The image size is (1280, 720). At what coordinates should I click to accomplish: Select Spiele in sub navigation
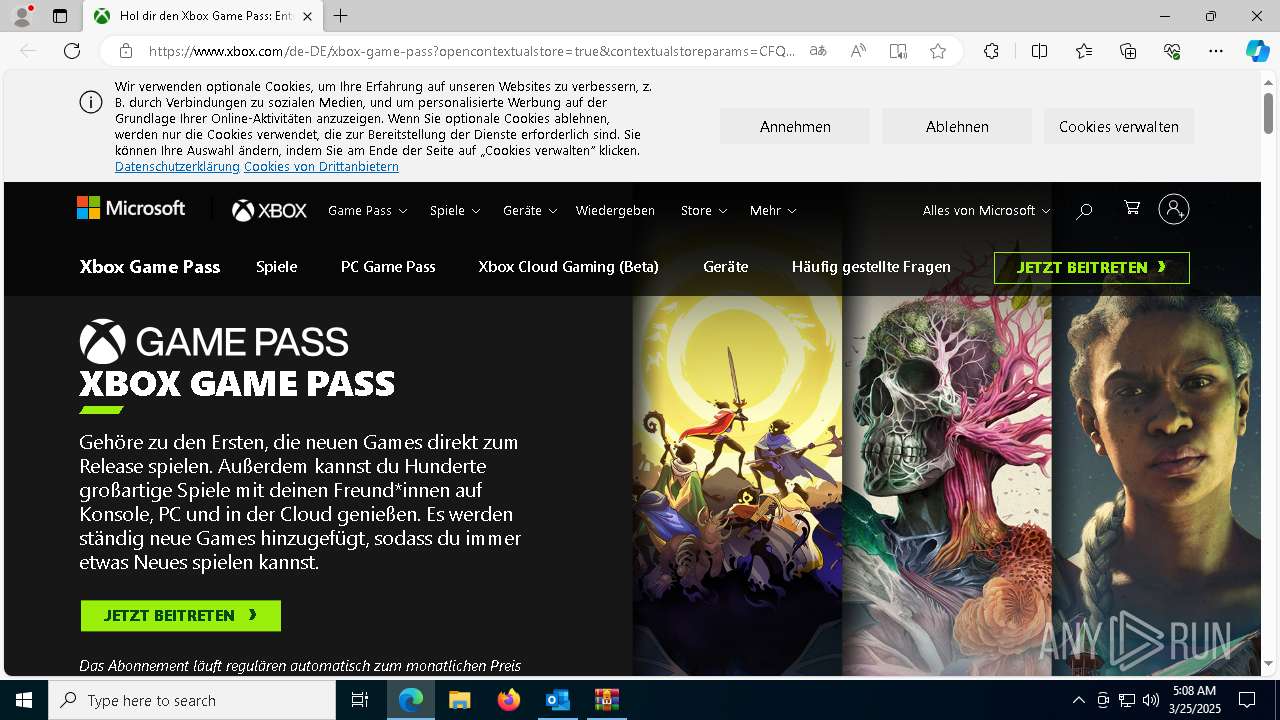tap(277, 267)
